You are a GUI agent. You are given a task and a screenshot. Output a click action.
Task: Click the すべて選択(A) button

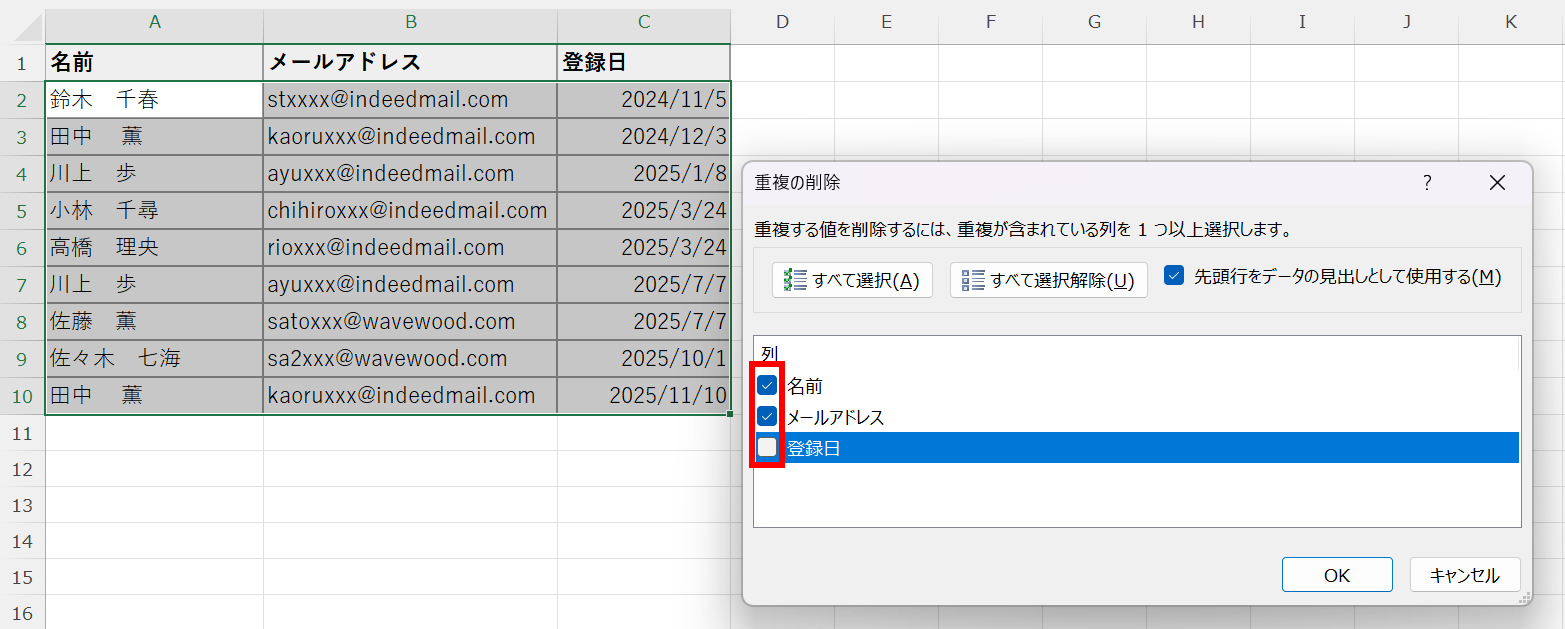pyautogui.click(x=852, y=280)
